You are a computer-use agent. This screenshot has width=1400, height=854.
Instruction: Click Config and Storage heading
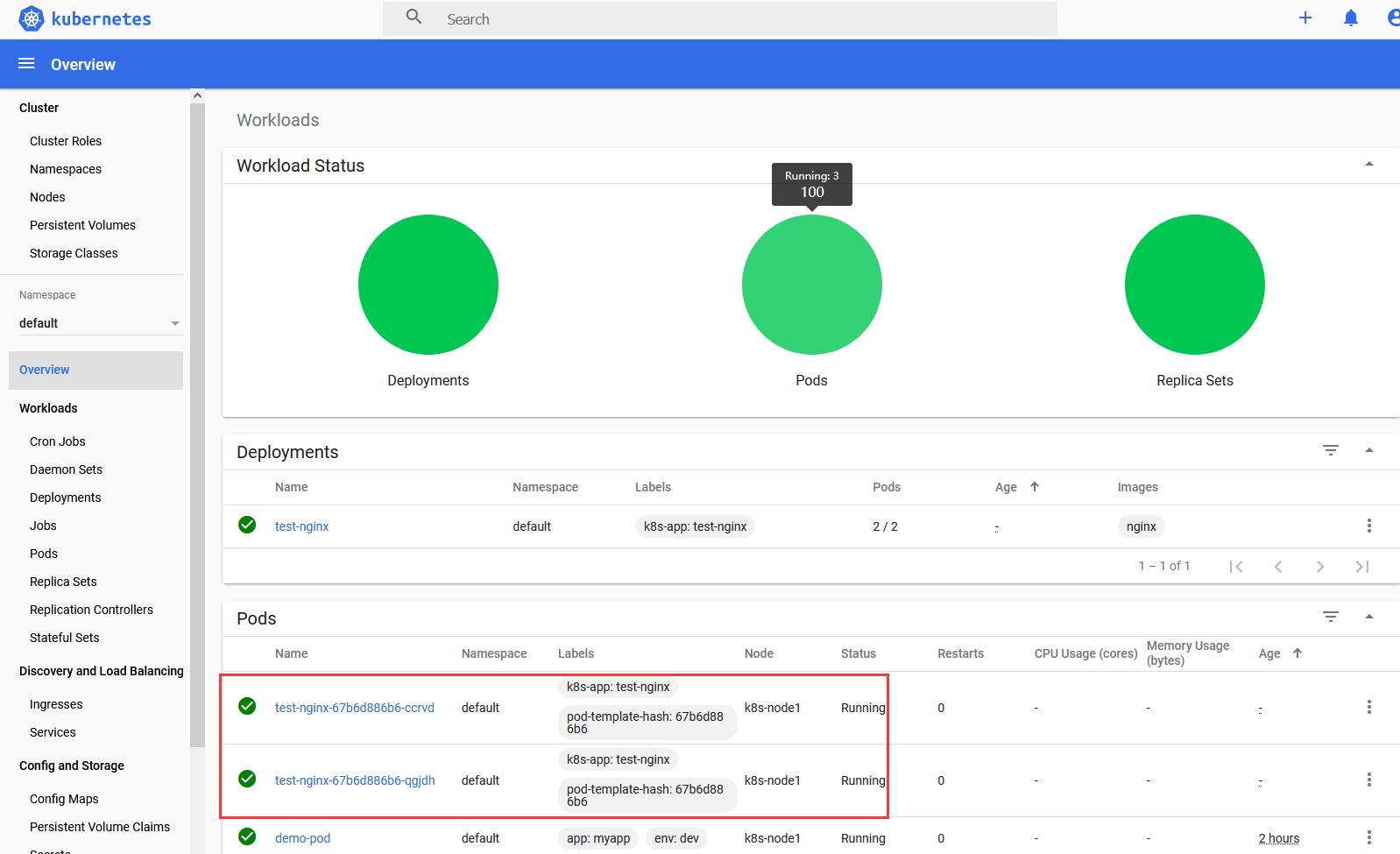pyautogui.click(x=72, y=766)
